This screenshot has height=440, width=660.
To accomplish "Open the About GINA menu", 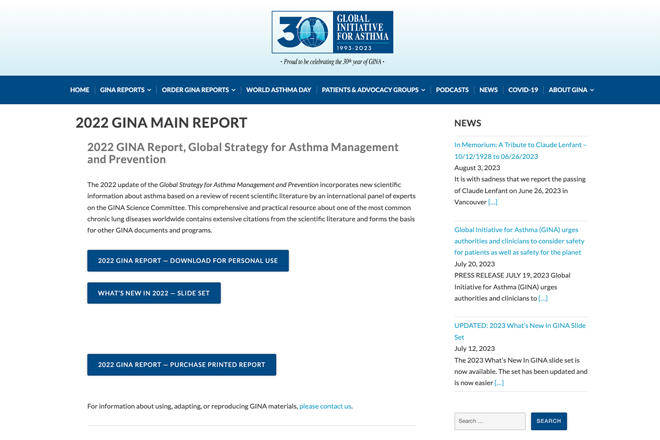I will pos(568,90).
